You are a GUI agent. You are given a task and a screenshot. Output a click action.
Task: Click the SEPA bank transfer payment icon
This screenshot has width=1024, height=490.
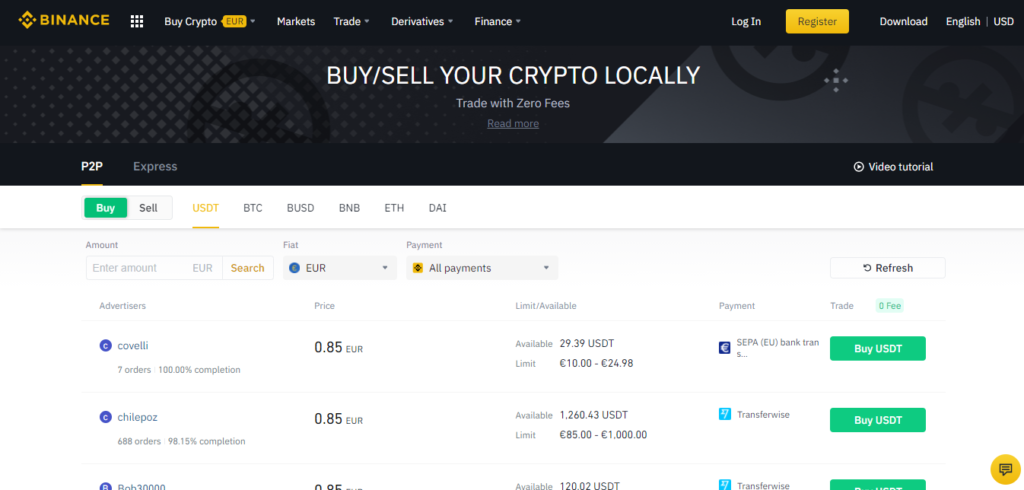click(x=724, y=348)
